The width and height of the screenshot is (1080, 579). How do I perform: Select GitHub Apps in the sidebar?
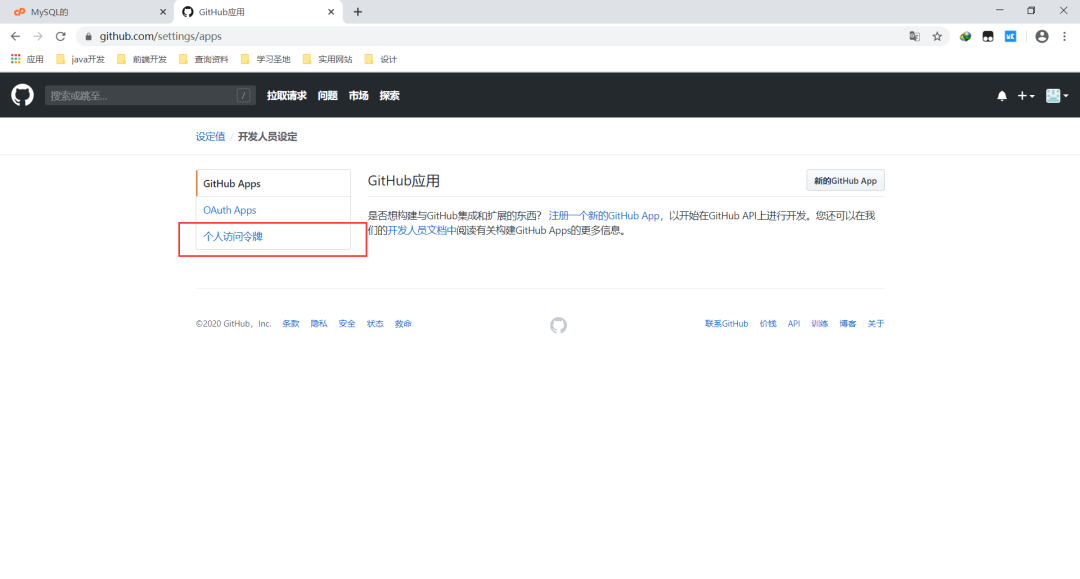273,183
